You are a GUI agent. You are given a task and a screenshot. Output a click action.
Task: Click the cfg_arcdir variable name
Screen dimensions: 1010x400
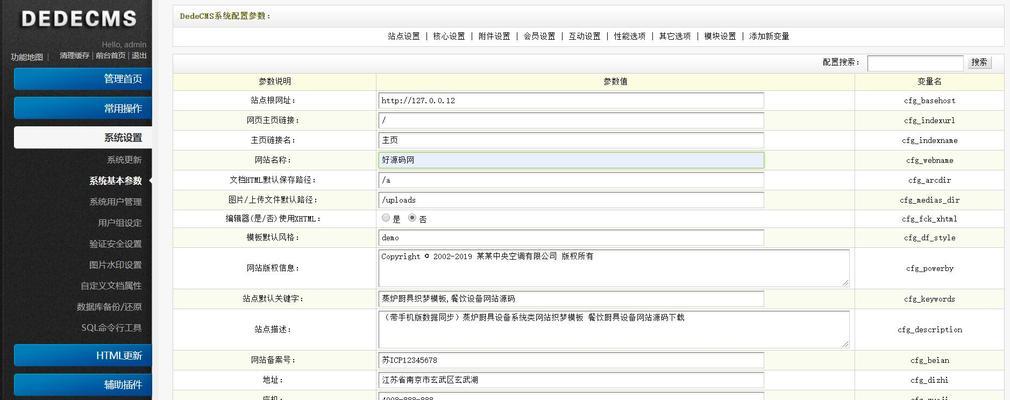tap(929, 180)
